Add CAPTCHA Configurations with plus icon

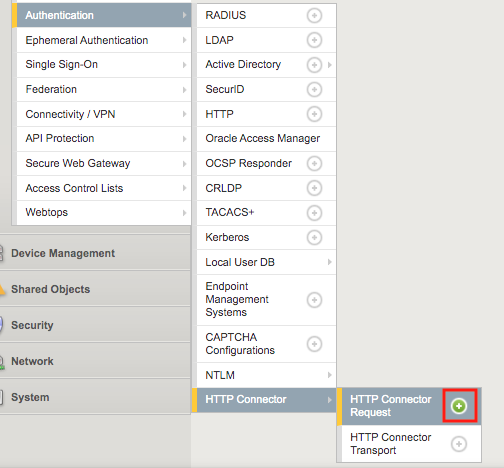pyautogui.click(x=314, y=344)
